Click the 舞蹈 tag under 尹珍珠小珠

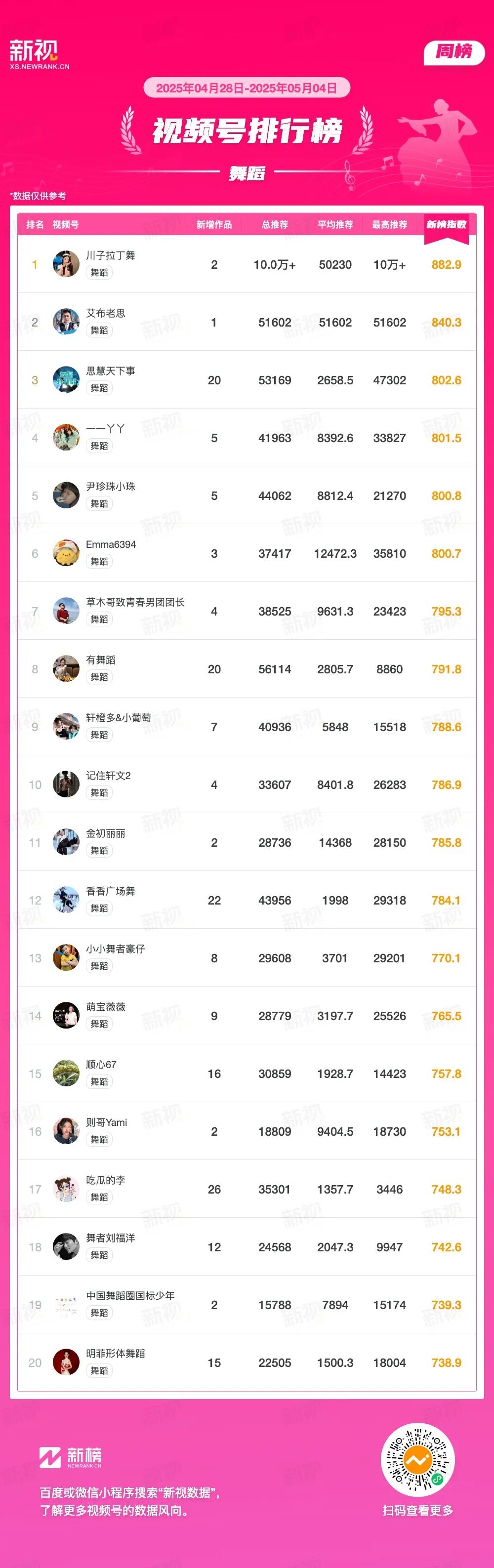tap(99, 503)
